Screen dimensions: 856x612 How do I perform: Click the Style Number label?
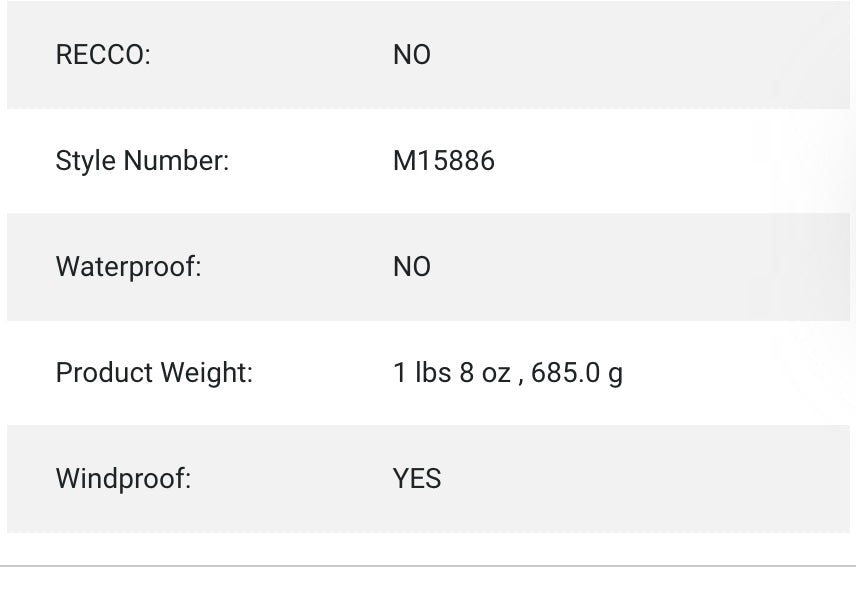coord(142,161)
